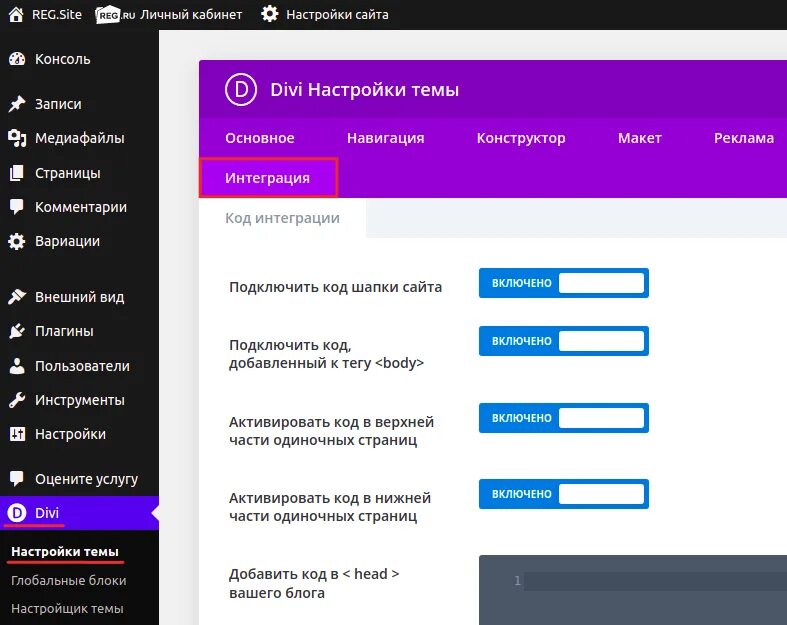
Task: Click the Записи pin icon
Action: (x=17, y=104)
